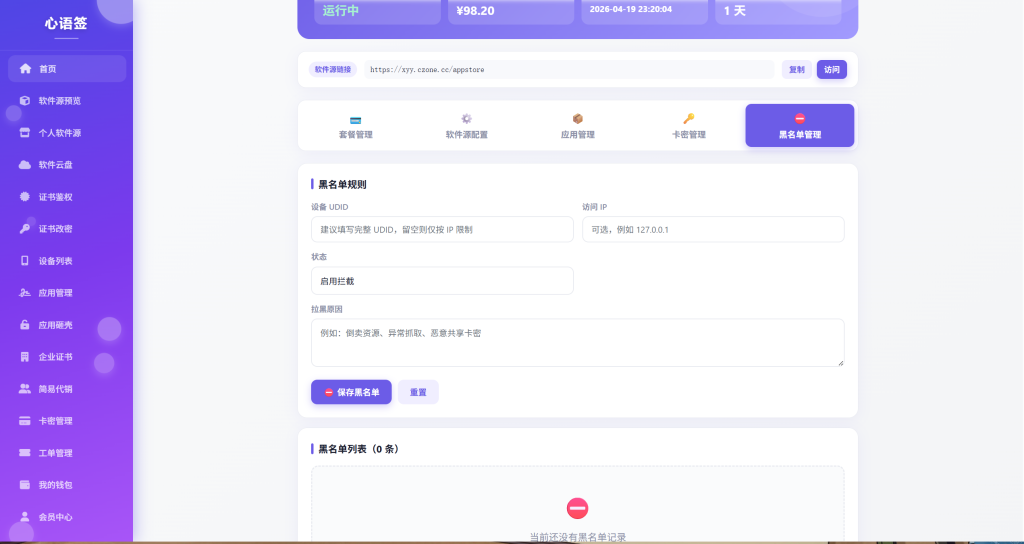Open 设备列表 sidebar entry
The image size is (1024, 544).
coord(67,261)
